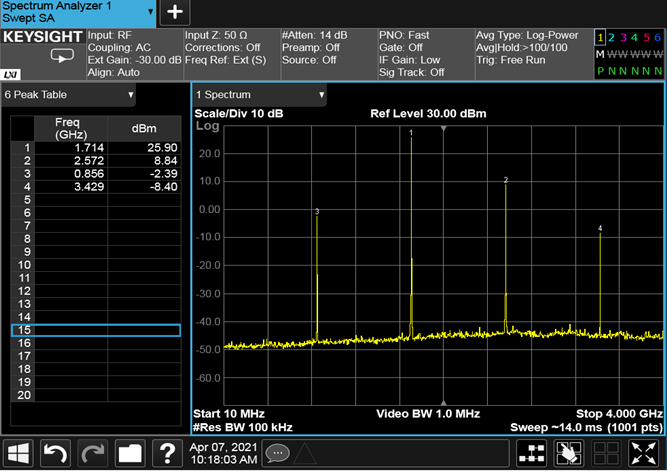
Task: Click the Sweep ~14.0 ms (1001 pts) annotation
Action: [587, 427]
